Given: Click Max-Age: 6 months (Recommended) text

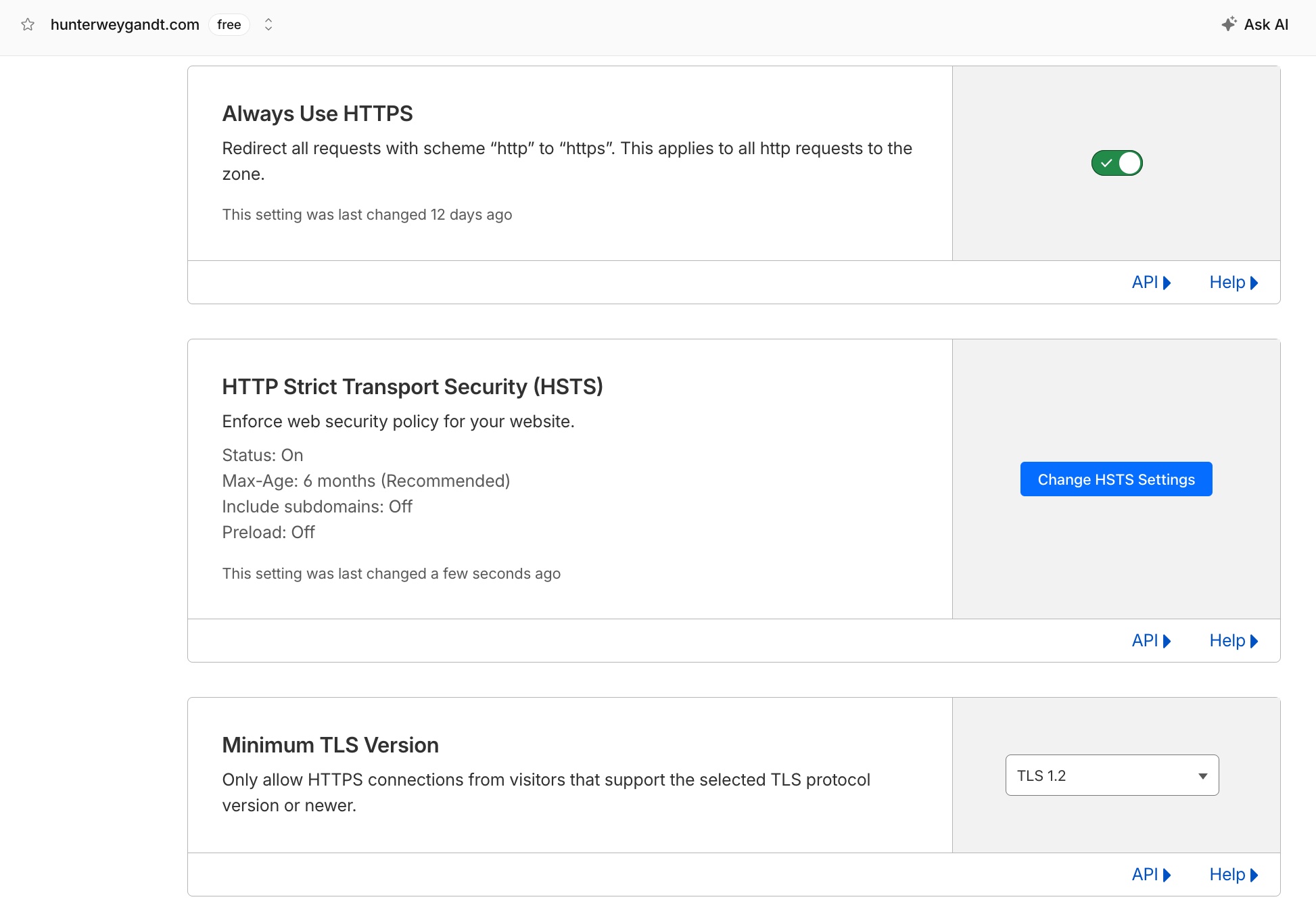Looking at the screenshot, I should click(366, 481).
